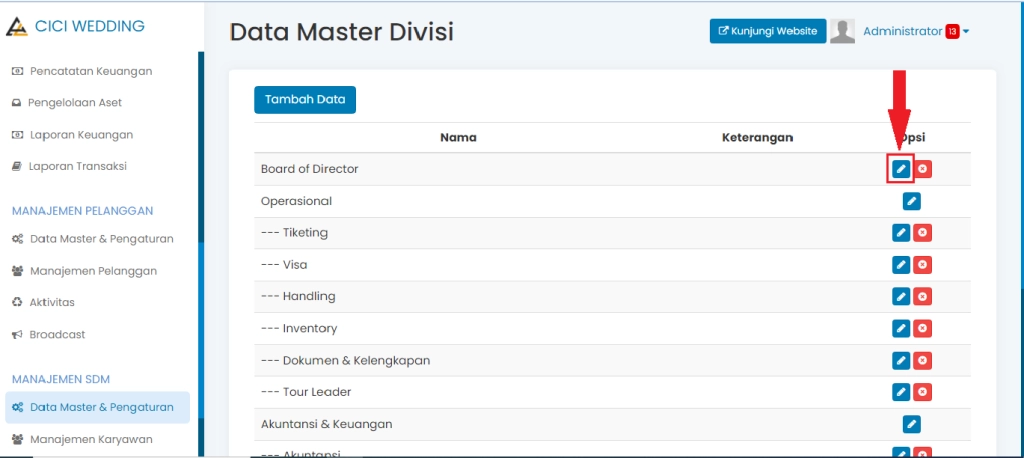Delete the Visa sub-division row
Screen dimensions: 1024x458
click(x=923, y=265)
